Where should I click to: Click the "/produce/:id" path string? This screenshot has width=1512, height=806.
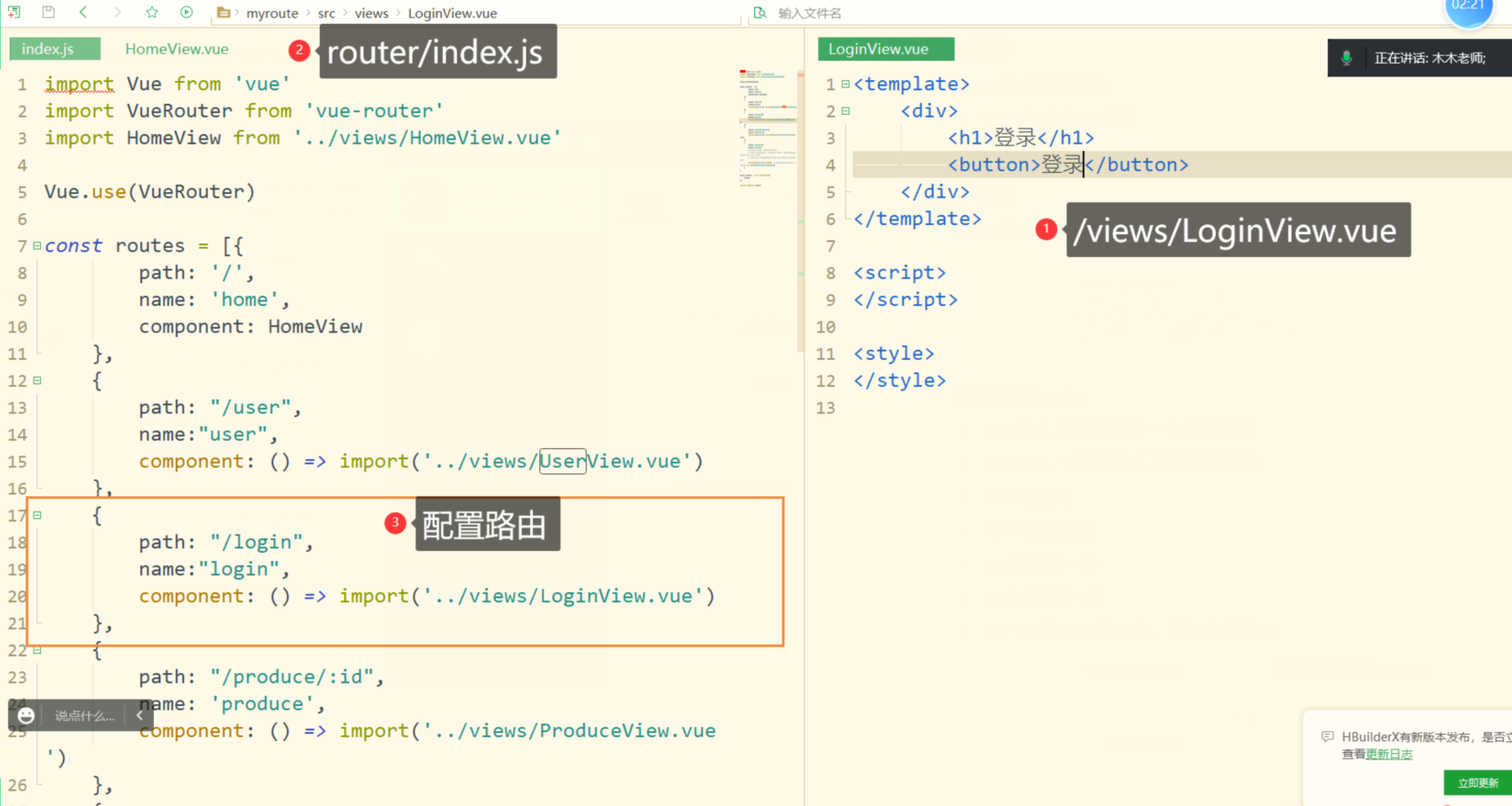291,678
